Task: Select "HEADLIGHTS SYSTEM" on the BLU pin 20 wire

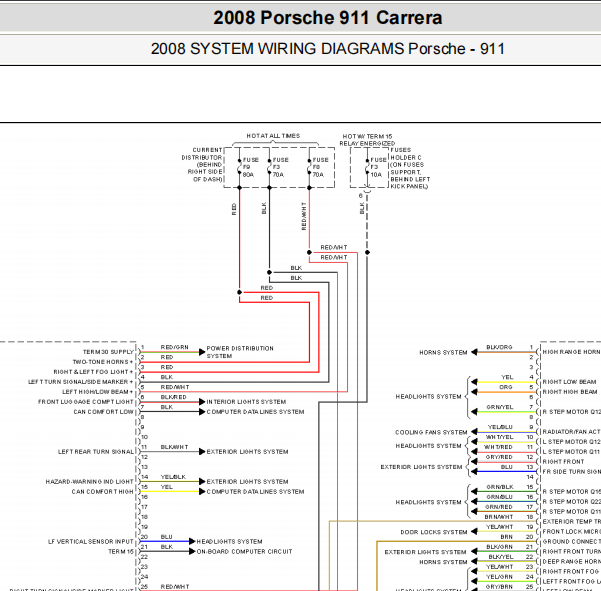Action: point(229,542)
